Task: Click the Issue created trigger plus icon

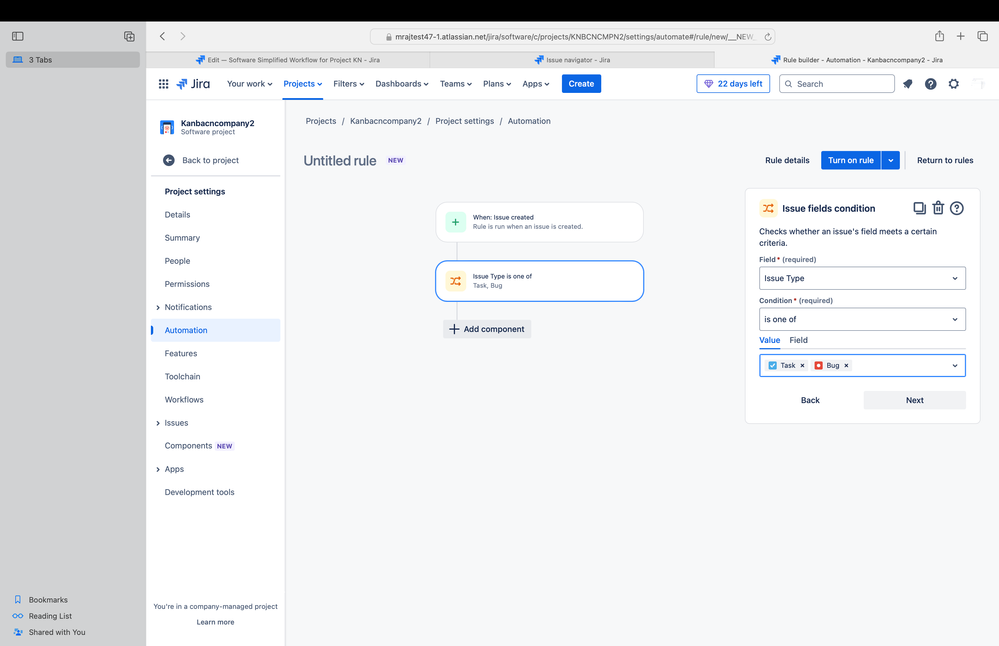Action: [456, 222]
